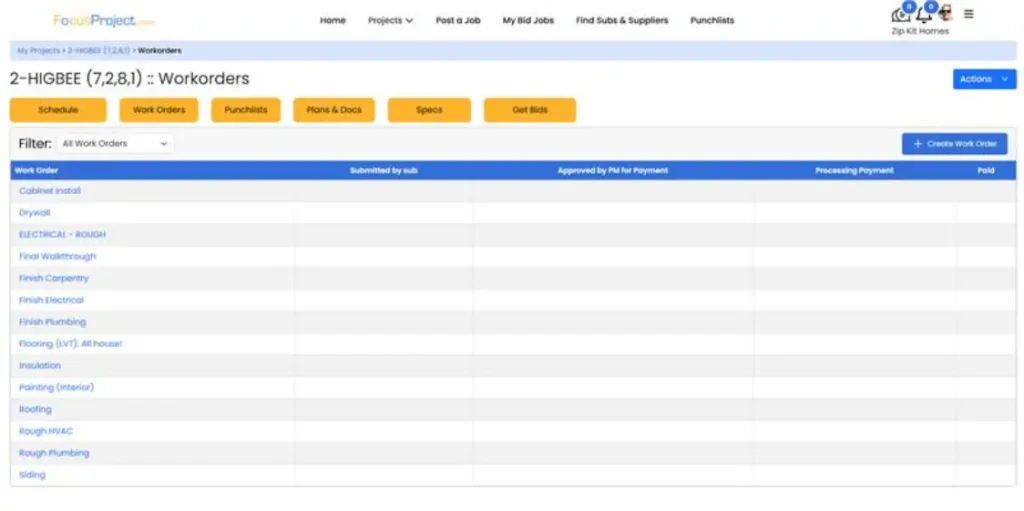The height and width of the screenshot is (511, 1024).
Task: Click the FocusProject logo
Action: pyautogui.click(x=104, y=20)
